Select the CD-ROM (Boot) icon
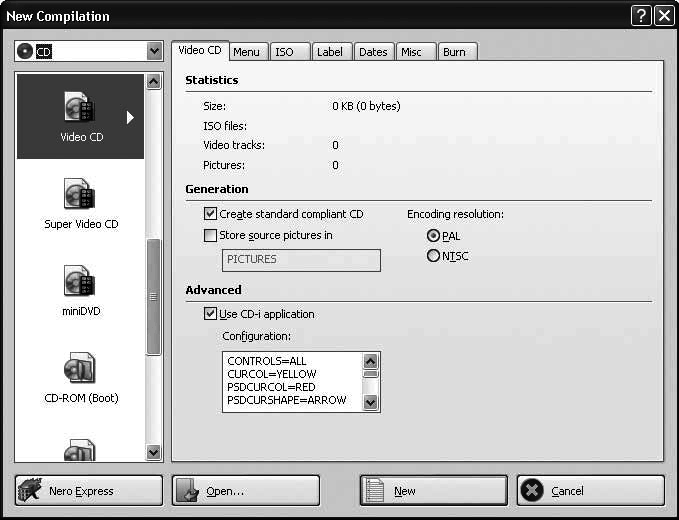Screen dimensions: 679x520 (x=80, y=368)
